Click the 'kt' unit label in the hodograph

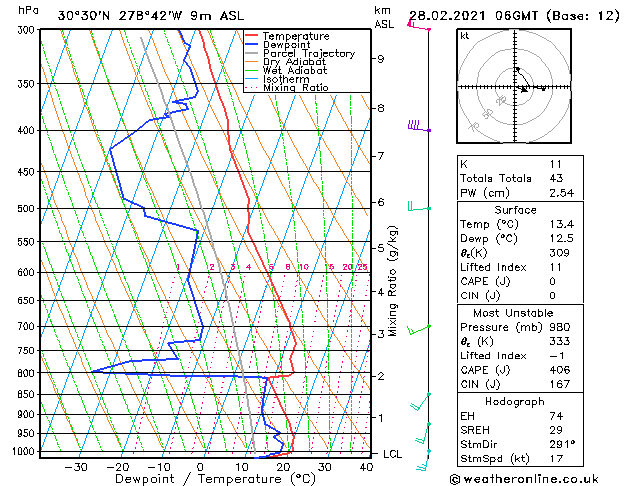tap(465, 36)
